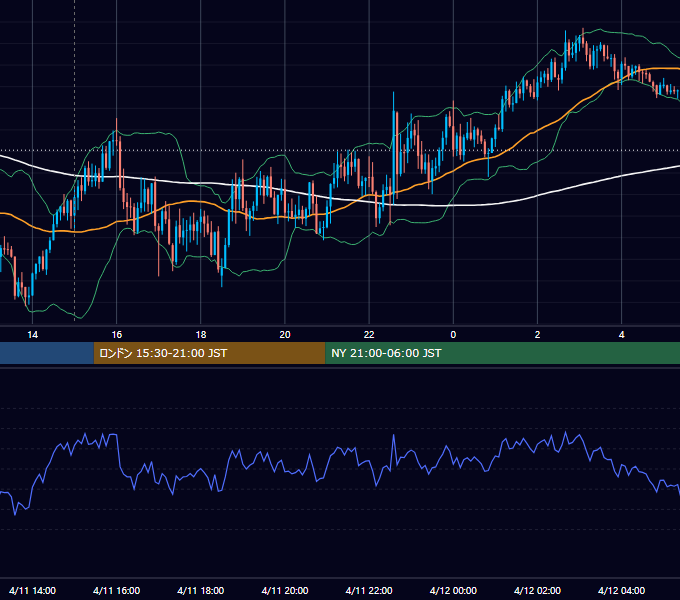
Task: Click the NY 21:00-06:00 JST session bar
Action: click(503, 353)
